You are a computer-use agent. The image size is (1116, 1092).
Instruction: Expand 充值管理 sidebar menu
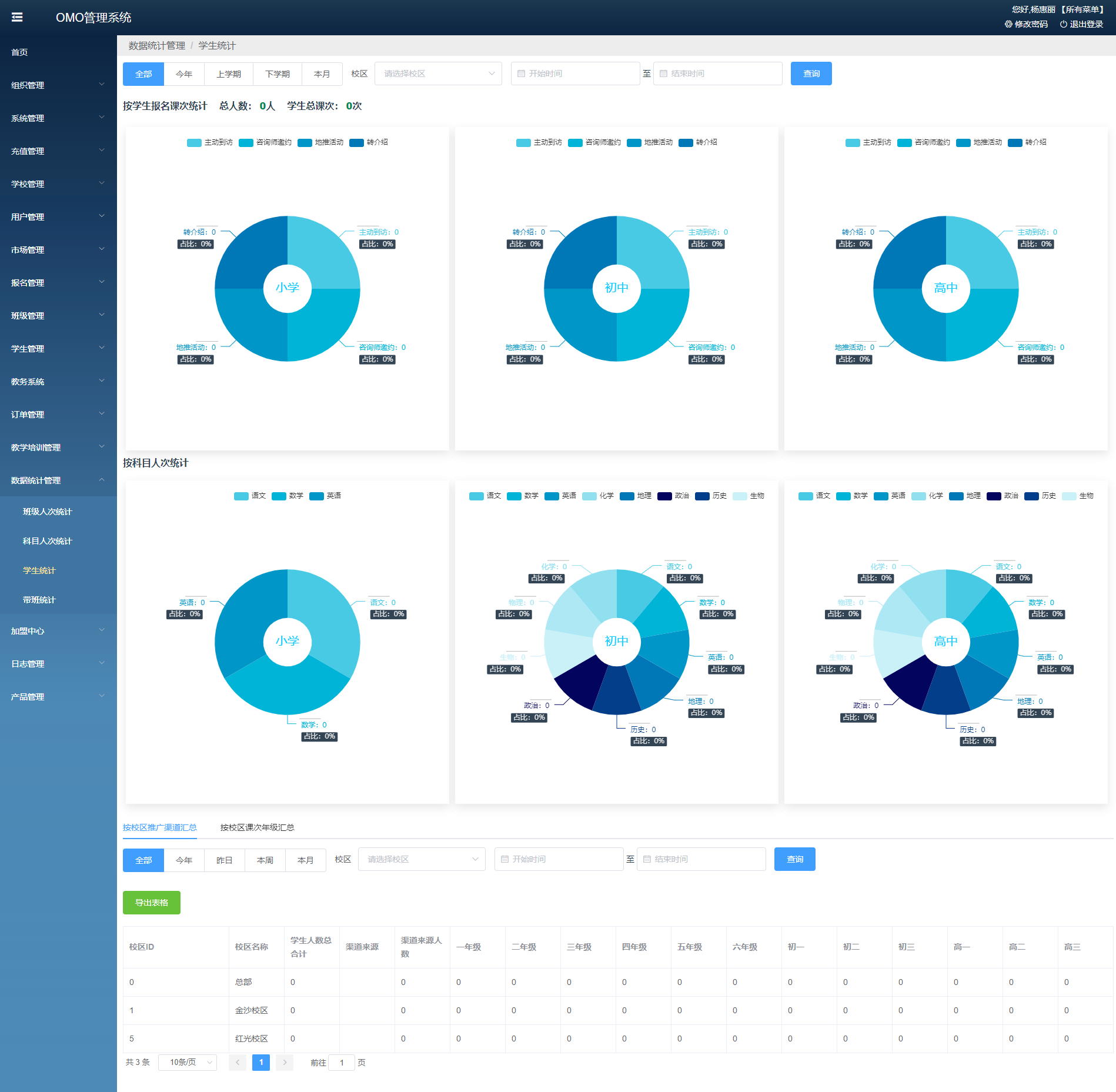(58, 151)
